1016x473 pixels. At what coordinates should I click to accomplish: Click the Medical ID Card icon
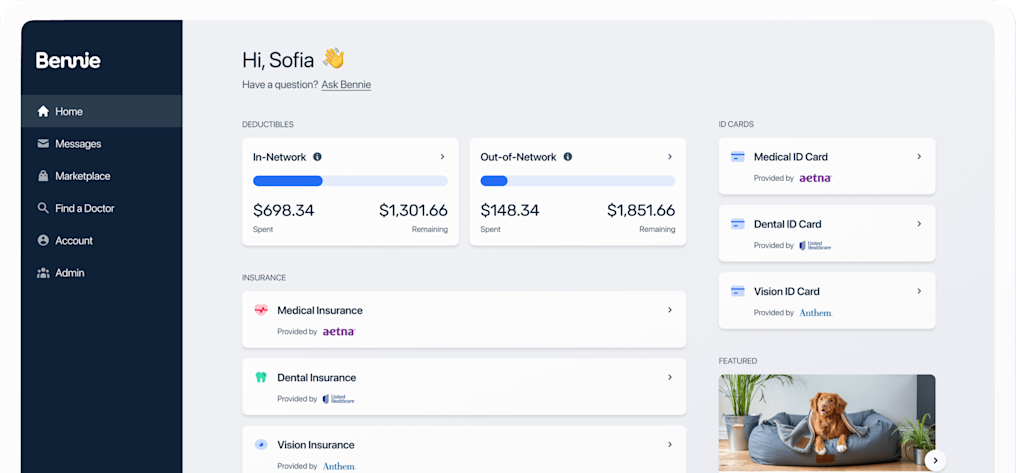tap(738, 157)
